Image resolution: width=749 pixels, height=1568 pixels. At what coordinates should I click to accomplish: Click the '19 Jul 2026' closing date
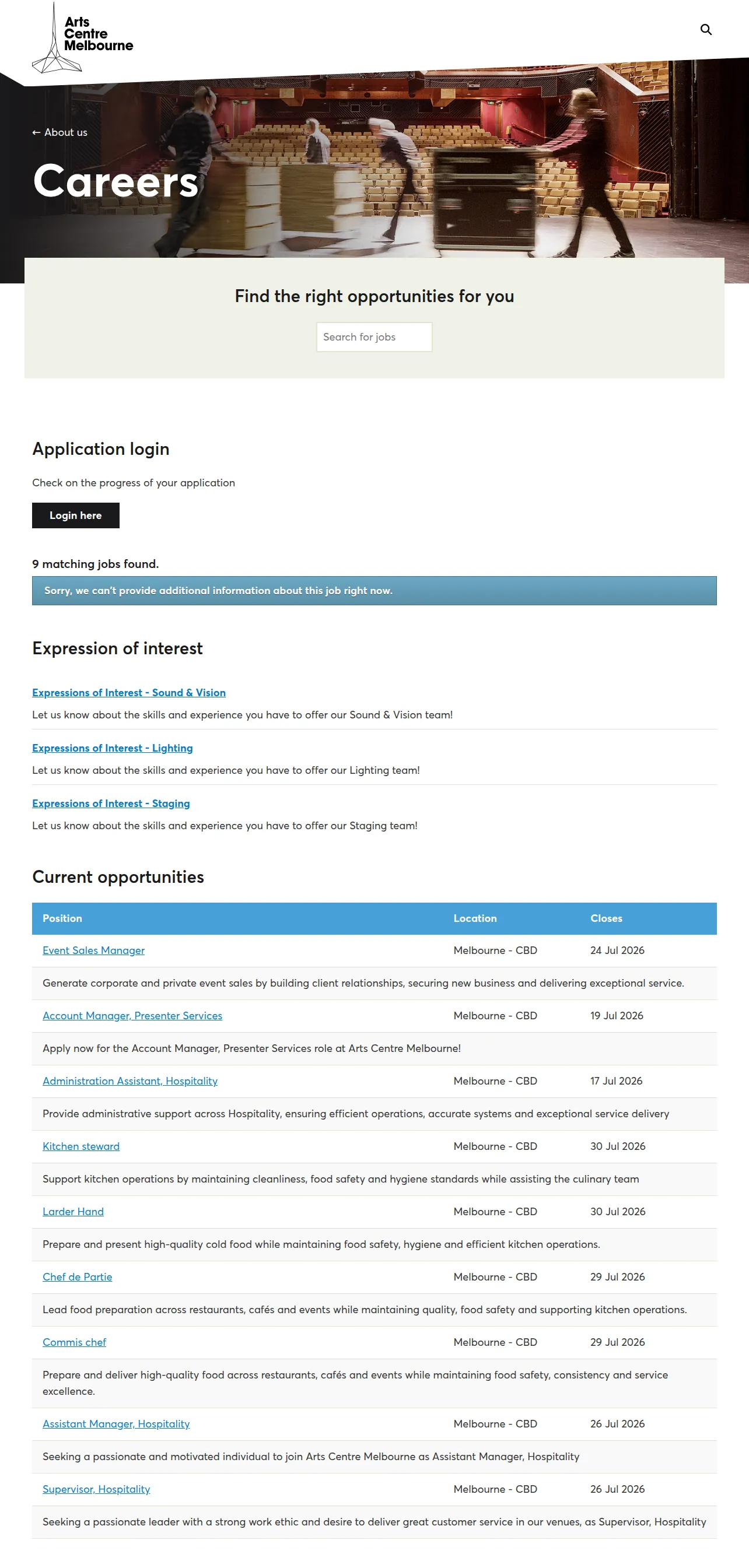[617, 1015]
